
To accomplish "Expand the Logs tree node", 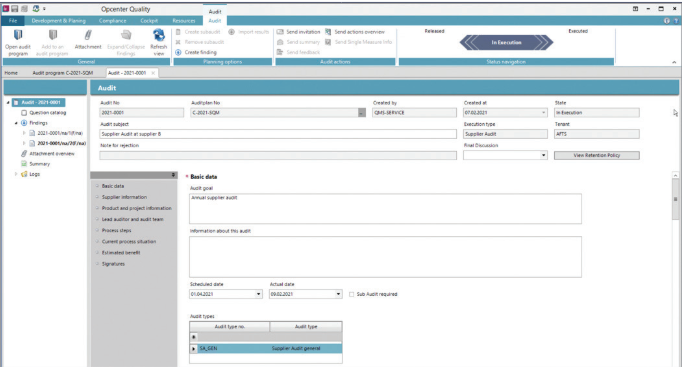I will tap(16, 174).
